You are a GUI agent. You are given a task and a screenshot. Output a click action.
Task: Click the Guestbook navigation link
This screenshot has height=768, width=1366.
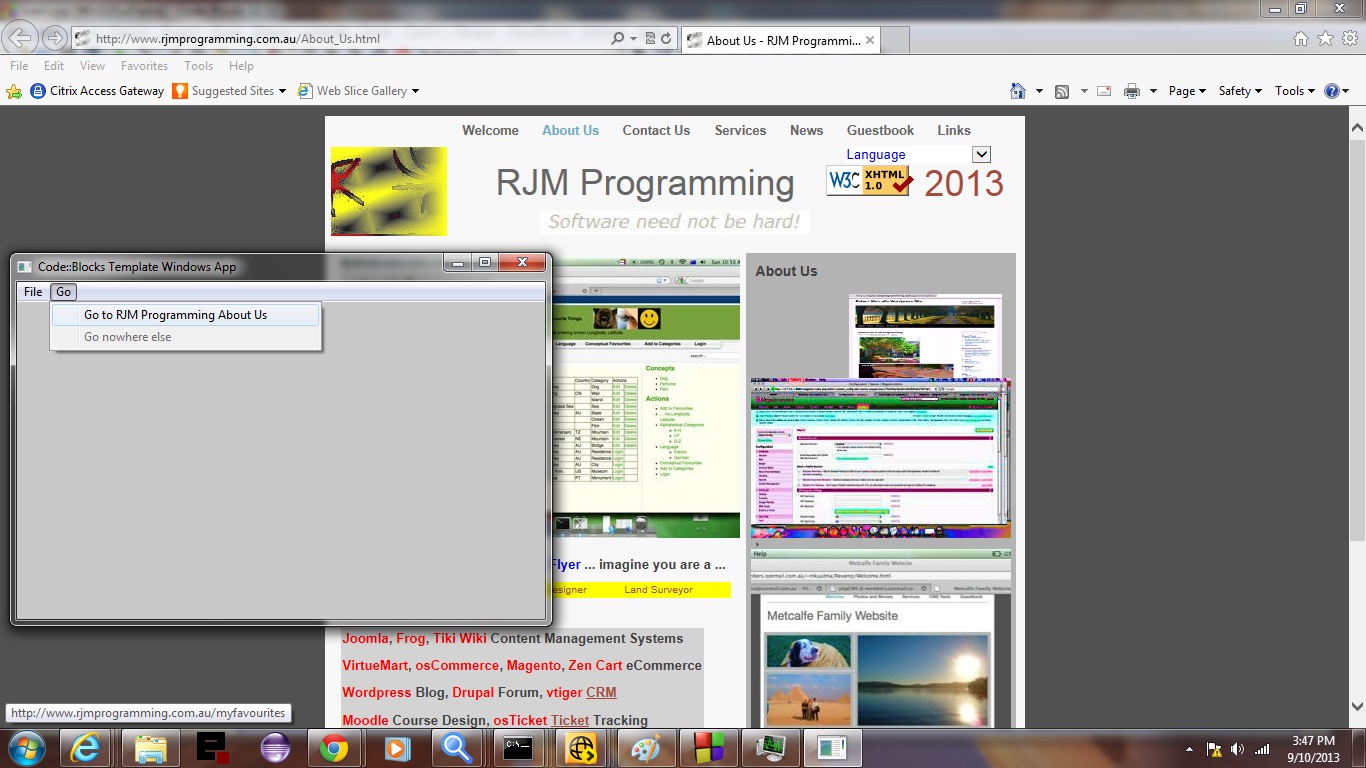tap(880, 131)
